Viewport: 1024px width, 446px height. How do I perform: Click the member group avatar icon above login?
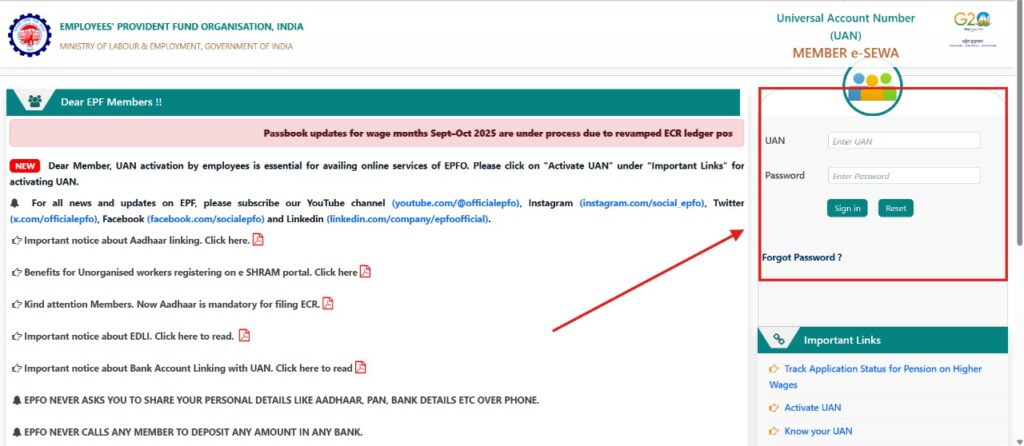[x=872, y=86]
